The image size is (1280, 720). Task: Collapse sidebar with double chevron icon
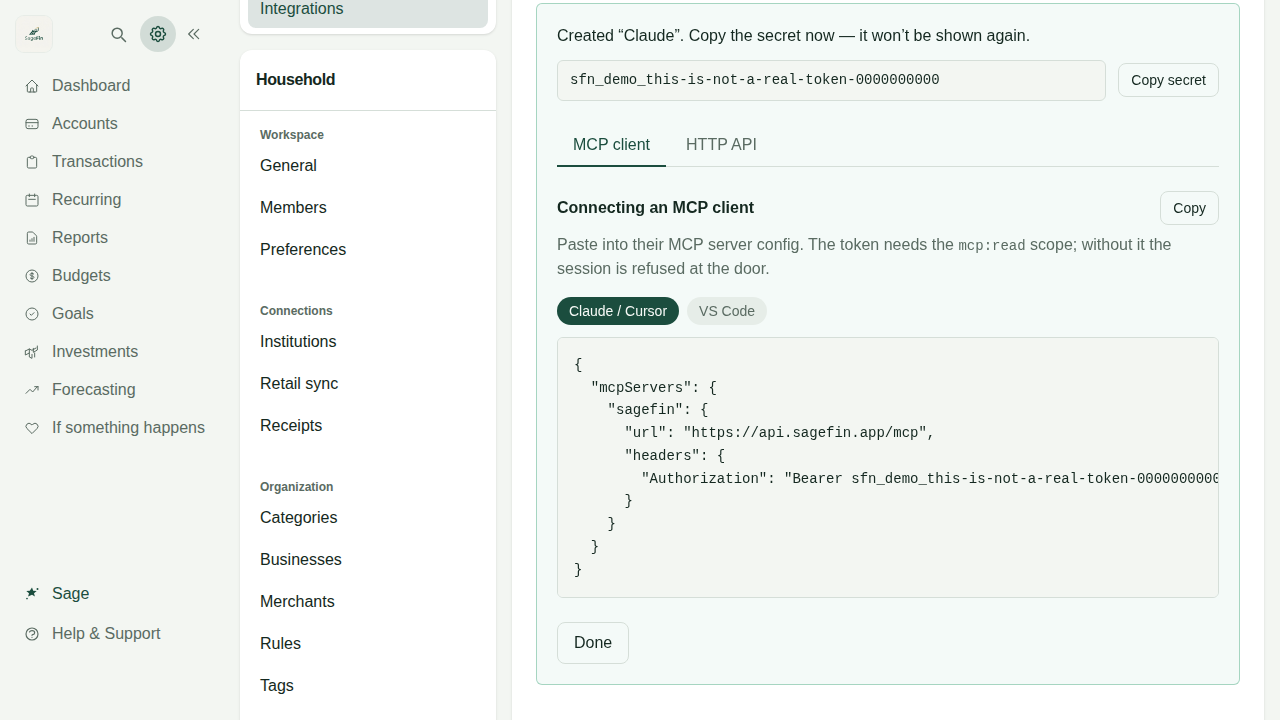(194, 34)
